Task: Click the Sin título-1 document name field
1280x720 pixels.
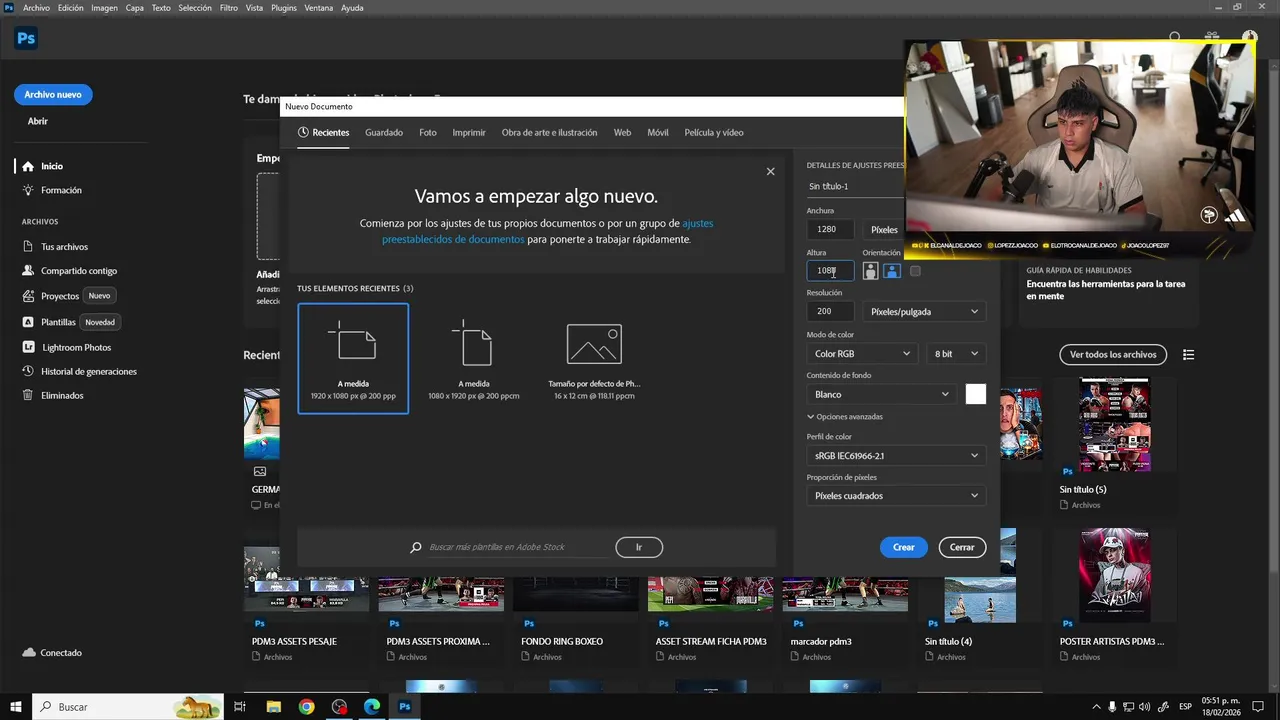Action: pyautogui.click(x=855, y=186)
